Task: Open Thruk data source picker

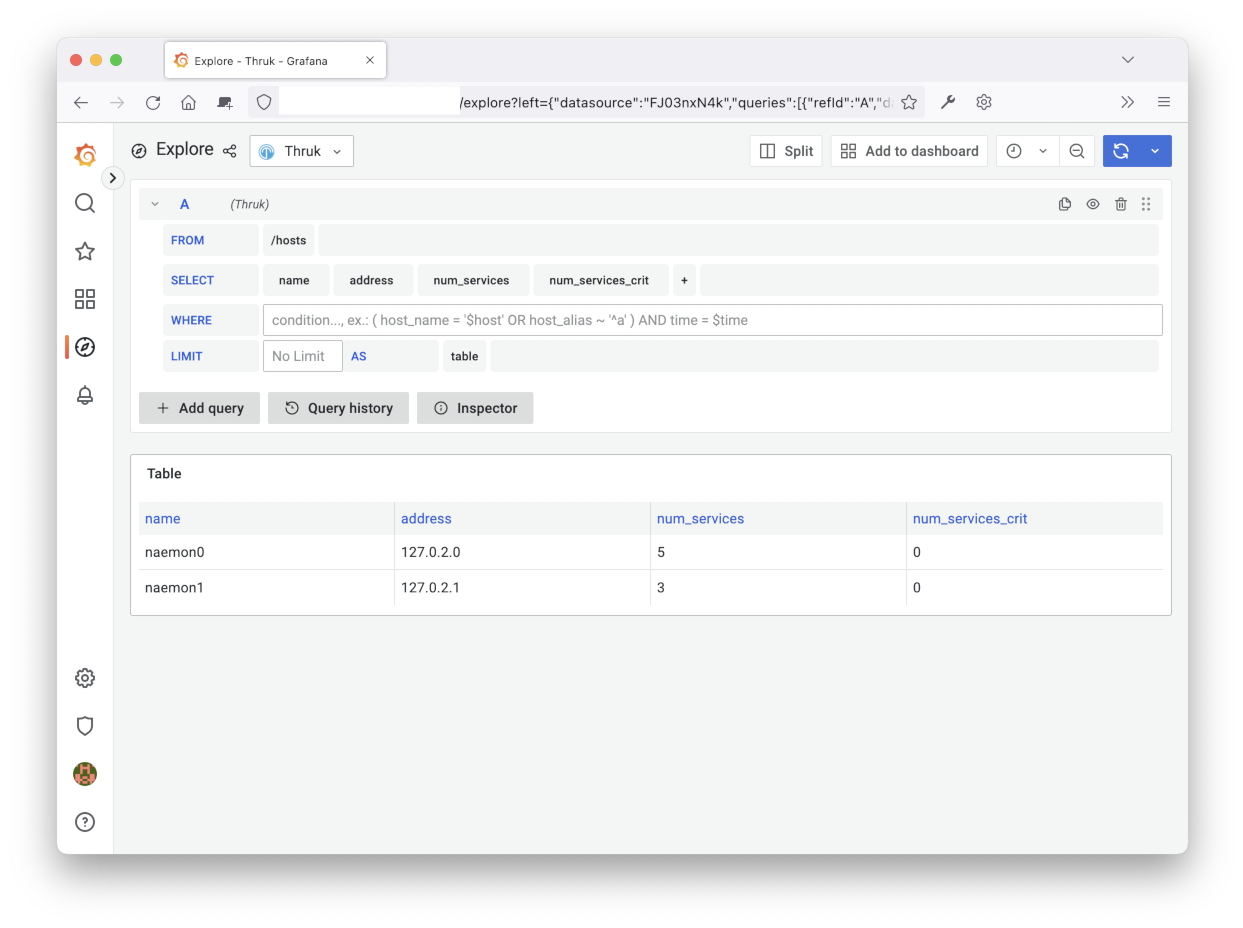Action: [301, 151]
